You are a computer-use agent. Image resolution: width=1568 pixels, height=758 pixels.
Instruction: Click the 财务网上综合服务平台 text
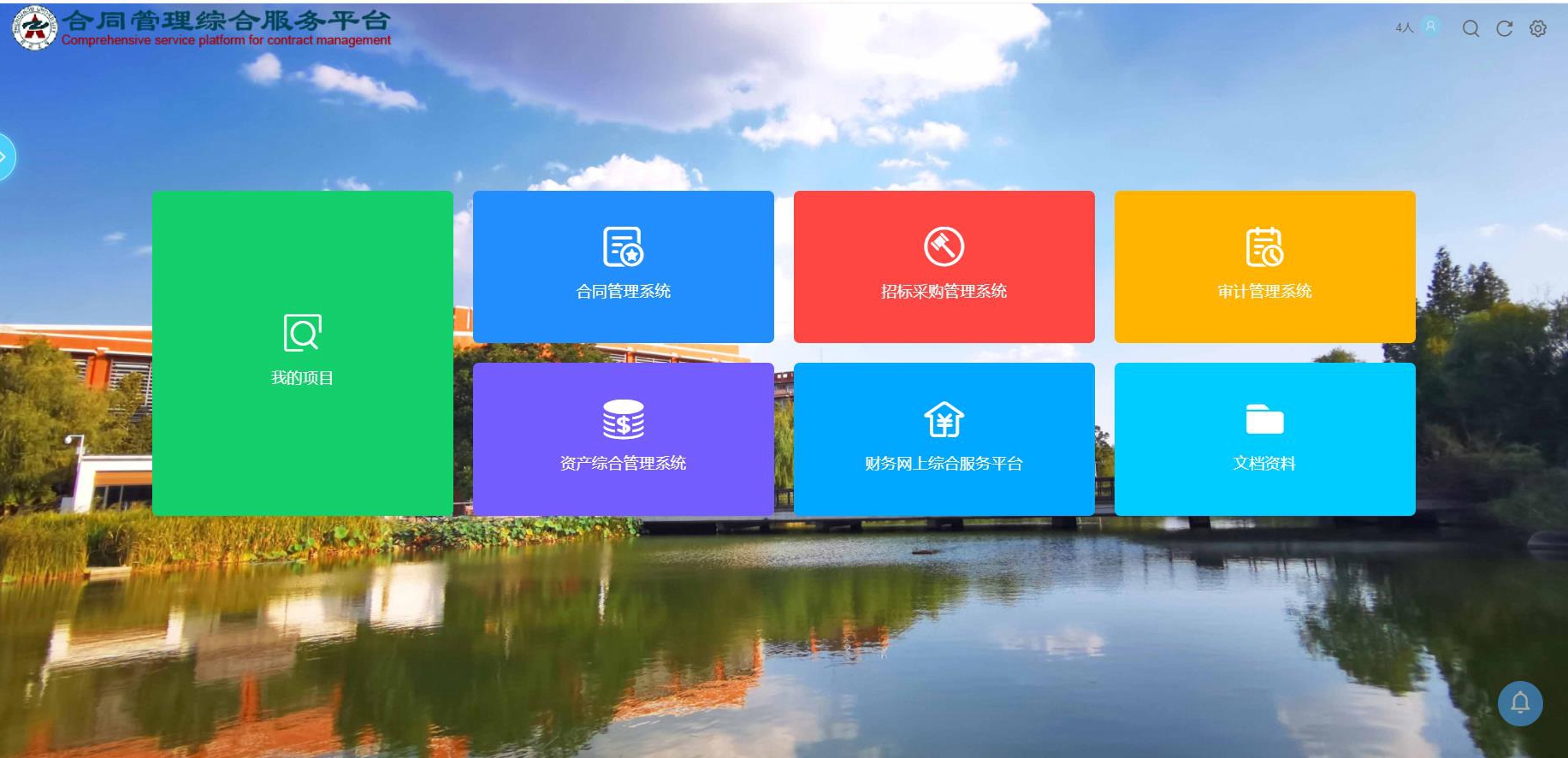point(944,464)
